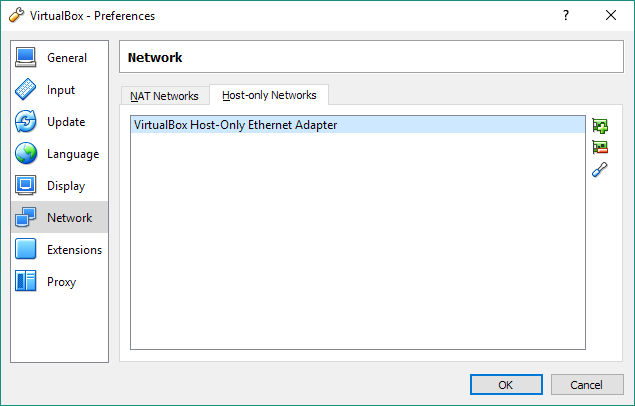Image resolution: width=635 pixels, height=406 pixels.
Task: Click the remove host-only network icon
Action: point(600,147)
